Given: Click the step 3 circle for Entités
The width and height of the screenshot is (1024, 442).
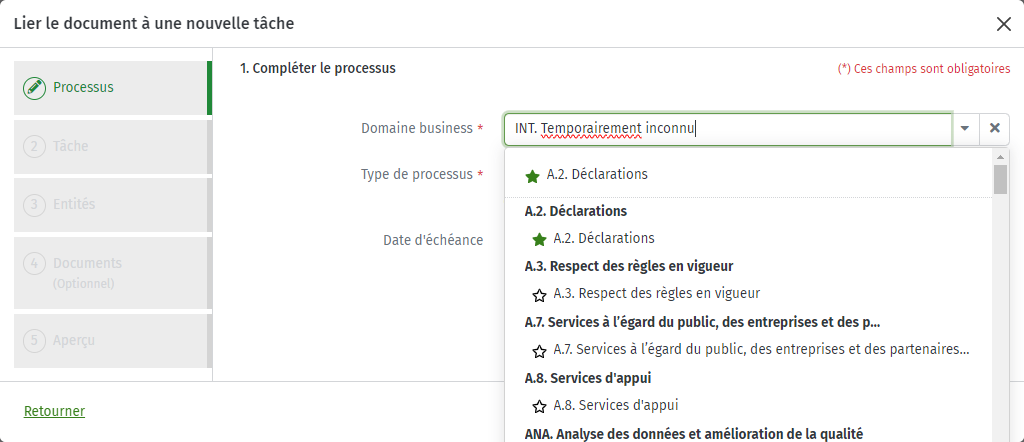Looking at the screenshot, I should tap(35, 204).
